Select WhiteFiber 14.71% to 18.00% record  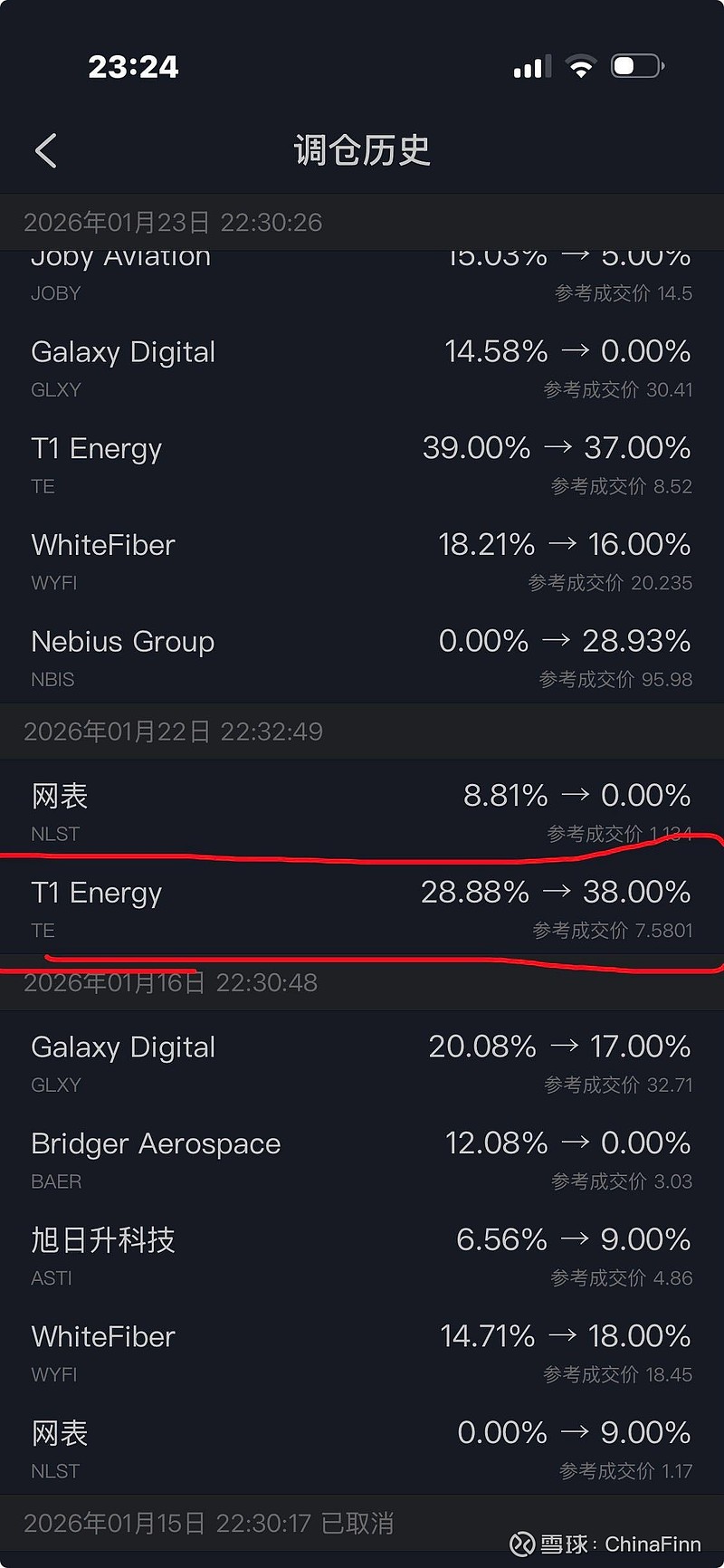click(362, 1353)
